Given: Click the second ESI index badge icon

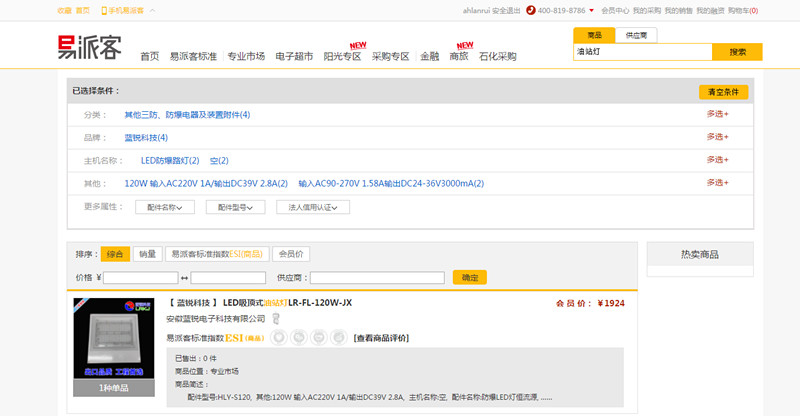Looking at the screenshot, I should point(299,338).
